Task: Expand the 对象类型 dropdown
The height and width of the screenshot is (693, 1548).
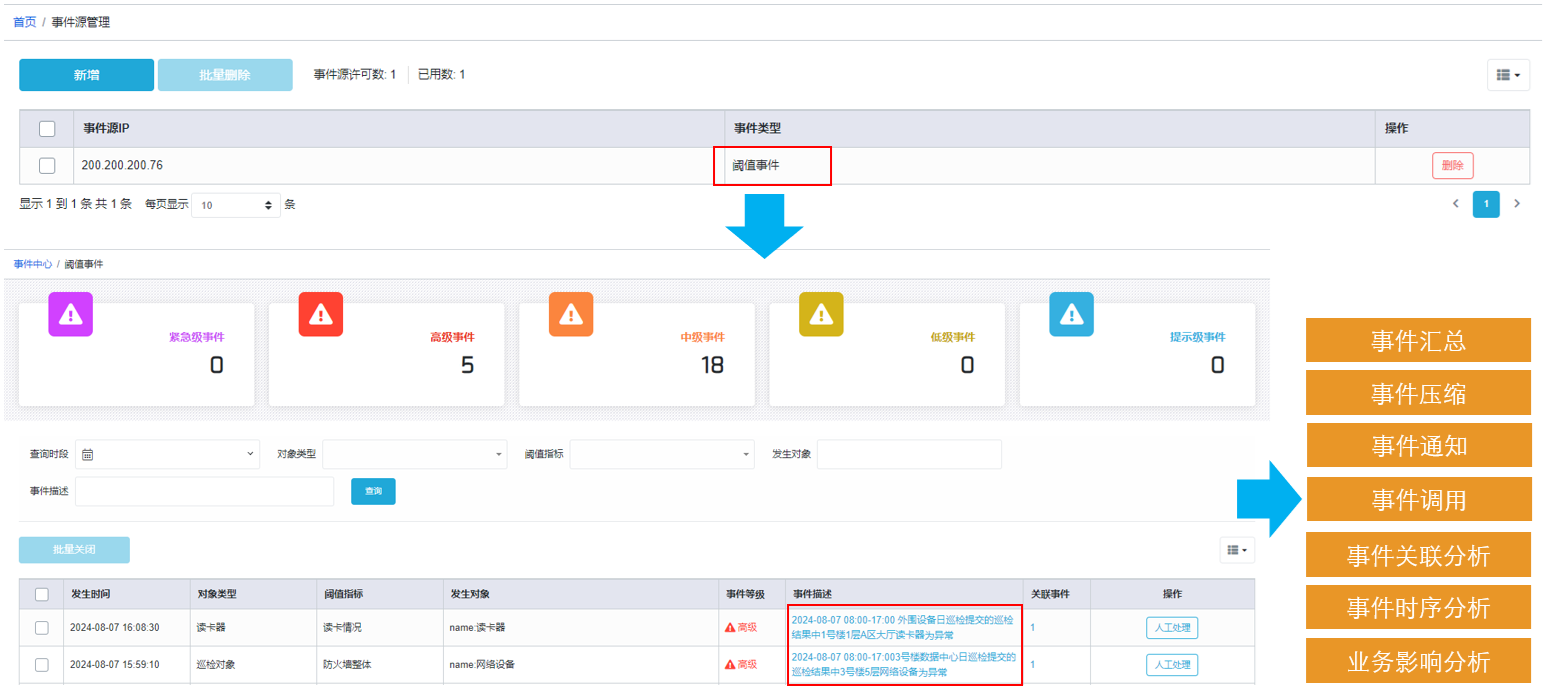Action: click(x=414, y=454)
